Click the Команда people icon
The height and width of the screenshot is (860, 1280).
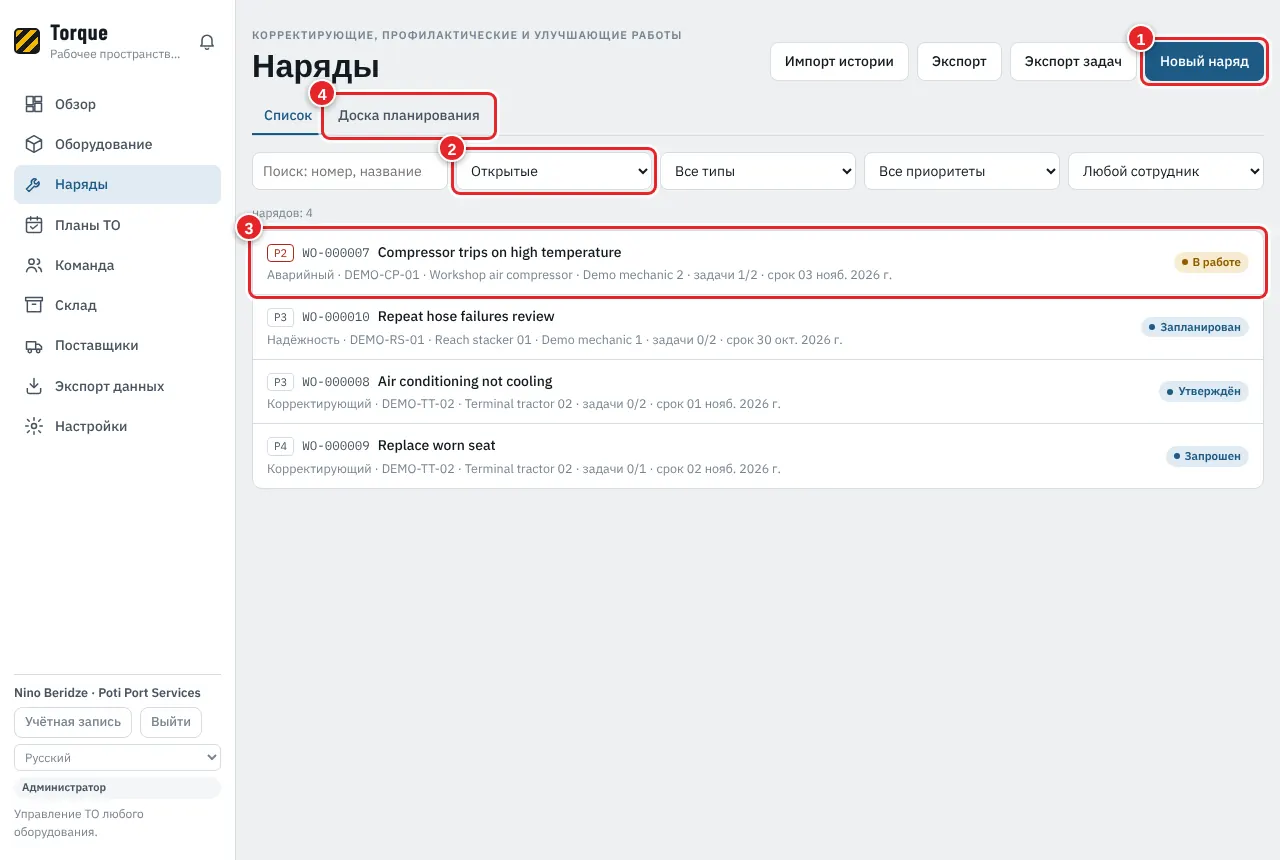coord(34,265)
